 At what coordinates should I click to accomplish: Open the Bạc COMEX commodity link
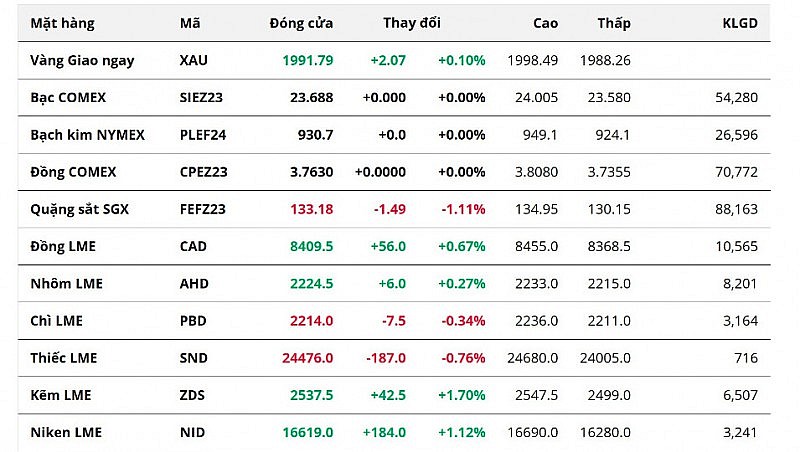pos(68,97)
